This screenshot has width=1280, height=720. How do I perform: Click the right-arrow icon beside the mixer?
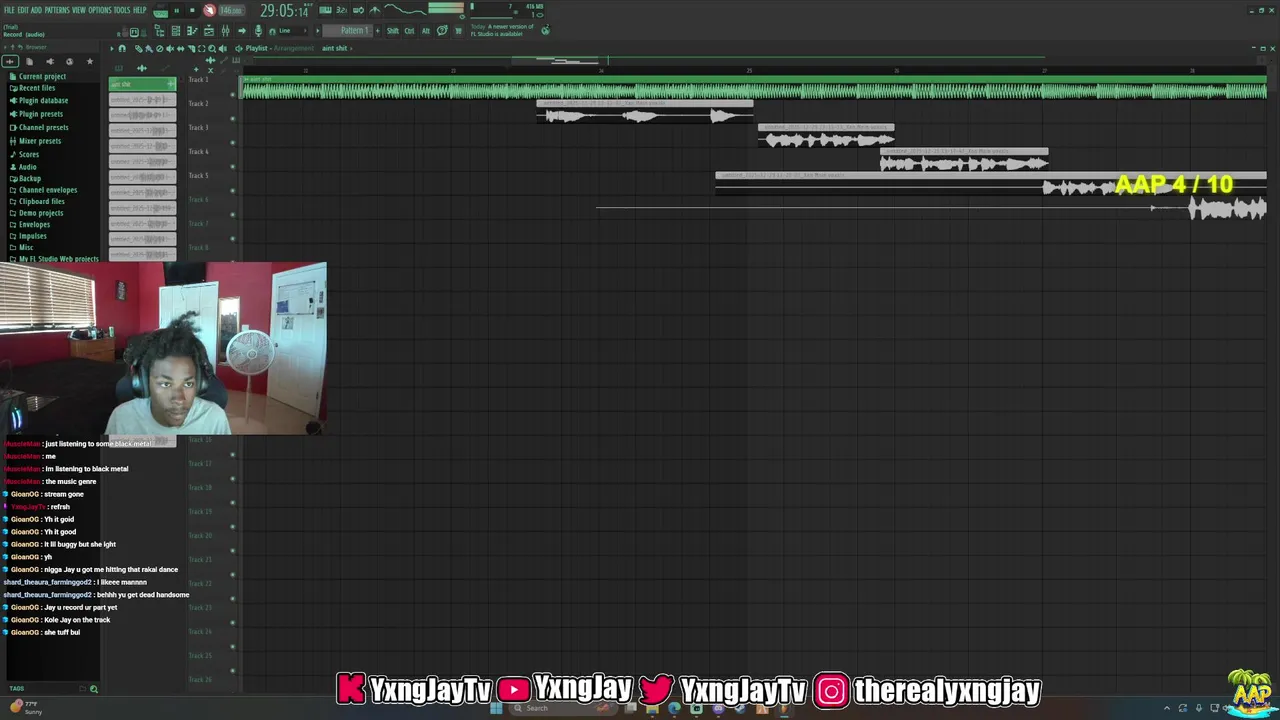242,31
